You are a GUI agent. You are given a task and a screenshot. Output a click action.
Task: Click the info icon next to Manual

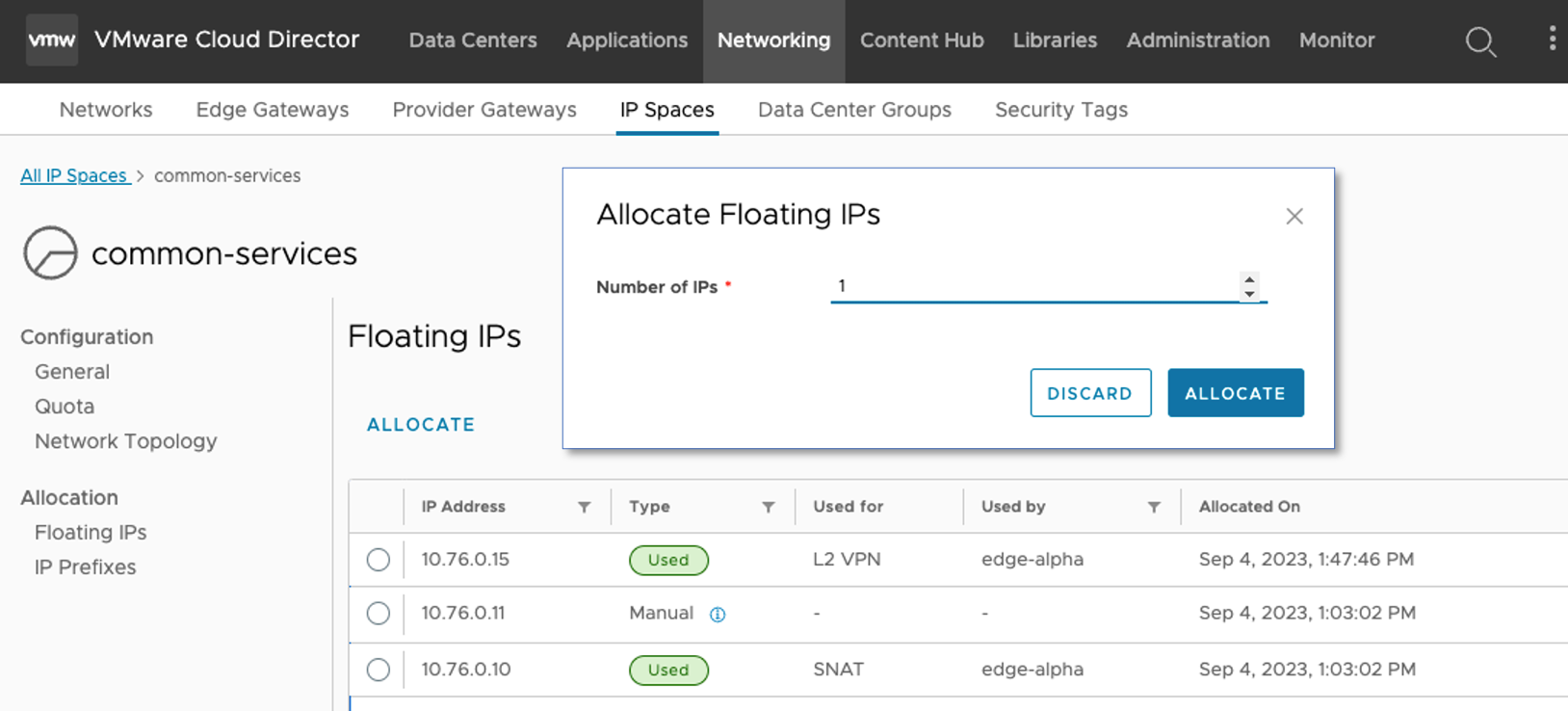tap(718, 615)
